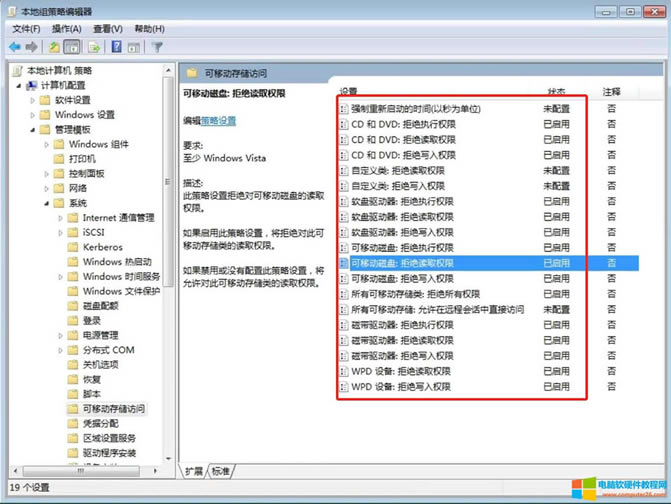The height and width of the screenshot is (504, 671).
Task: Click the Forward arrow toolbar icon
Action: coord(31,46)
